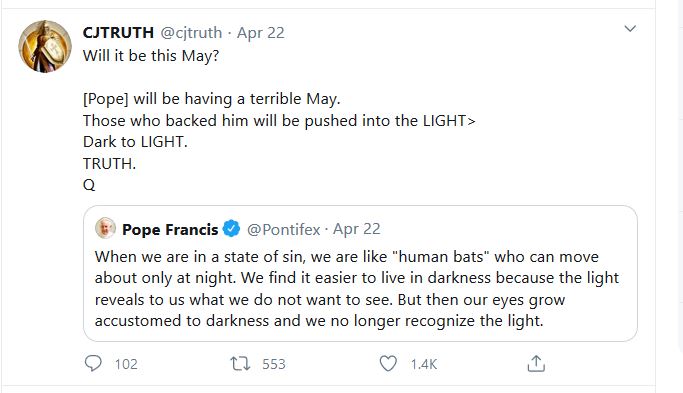Expand the tweet options chevron menu
The height and width of the screenshot is (393, 683).
coord(630,29)
